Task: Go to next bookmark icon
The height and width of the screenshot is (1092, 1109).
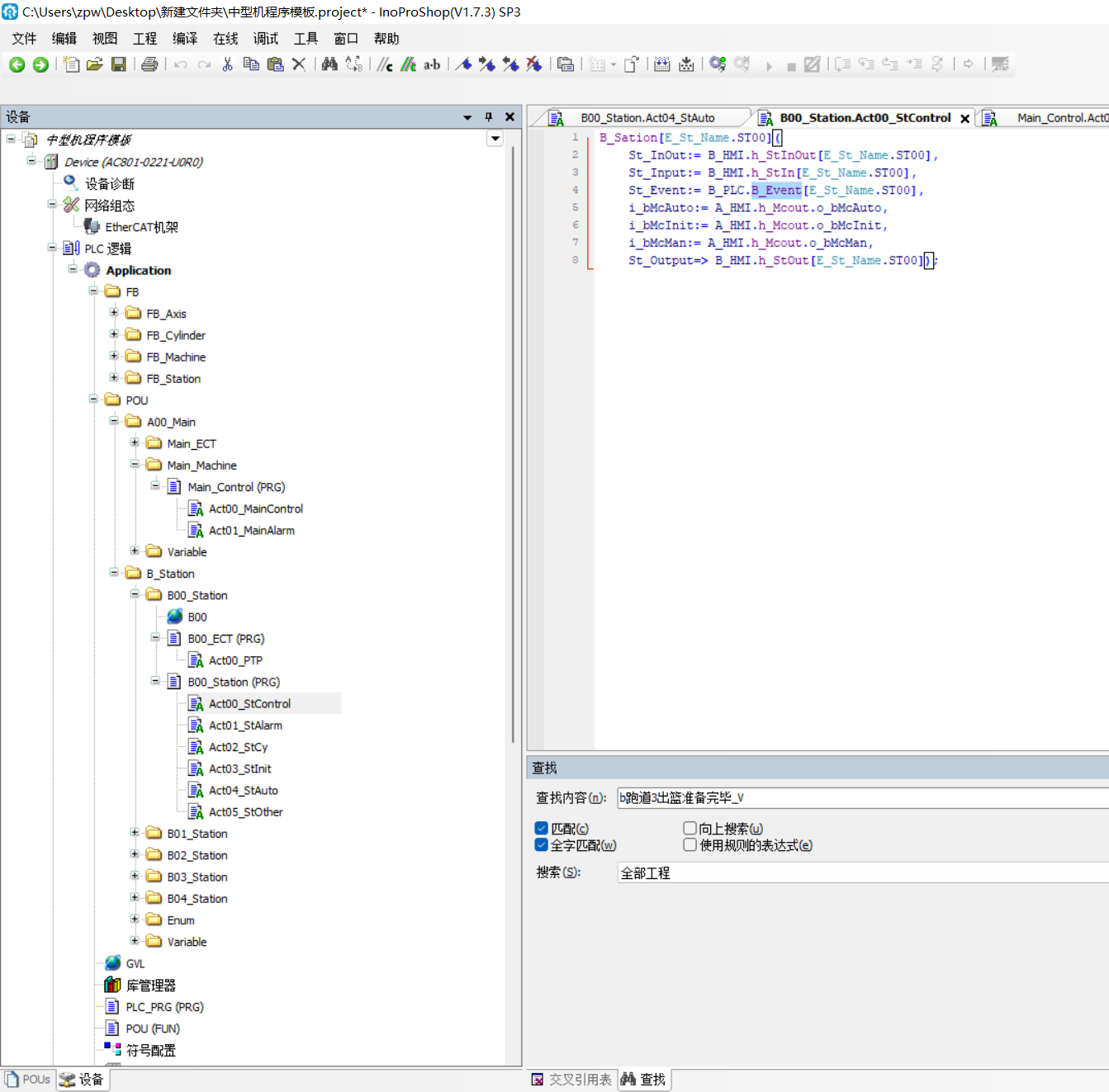Action: pos(487,64)
